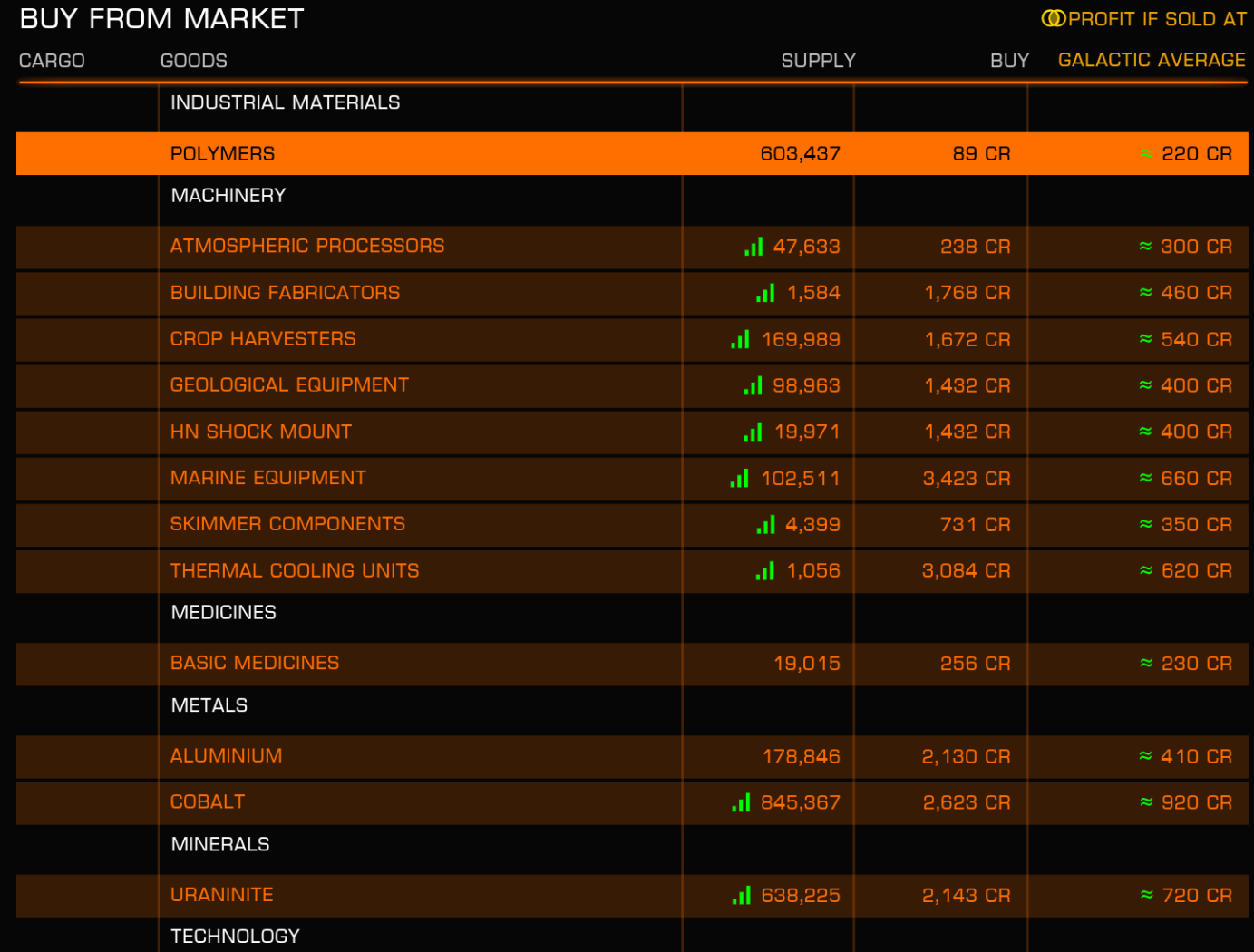Pick Cobalt from the Metals list
The width and height of the screenshot is (1254, 952).
click(632, 802)
